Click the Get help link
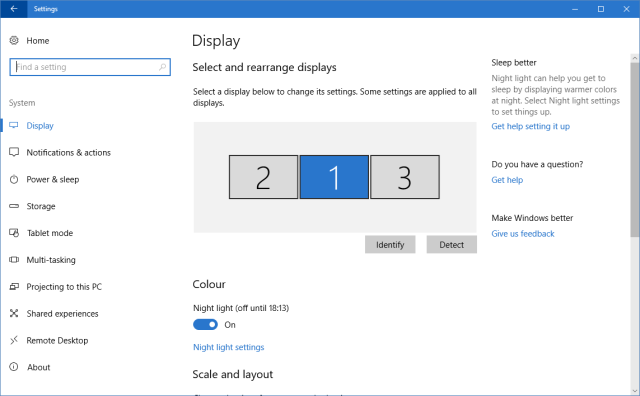This screenshot has height=396, width=640. pos(507,180)
